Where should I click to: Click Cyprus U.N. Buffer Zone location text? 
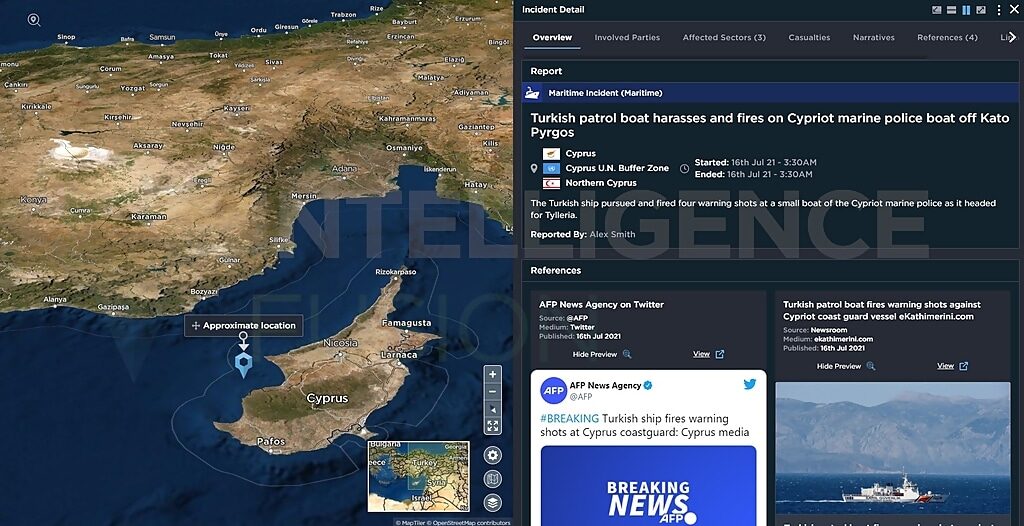tap(617, 168)
